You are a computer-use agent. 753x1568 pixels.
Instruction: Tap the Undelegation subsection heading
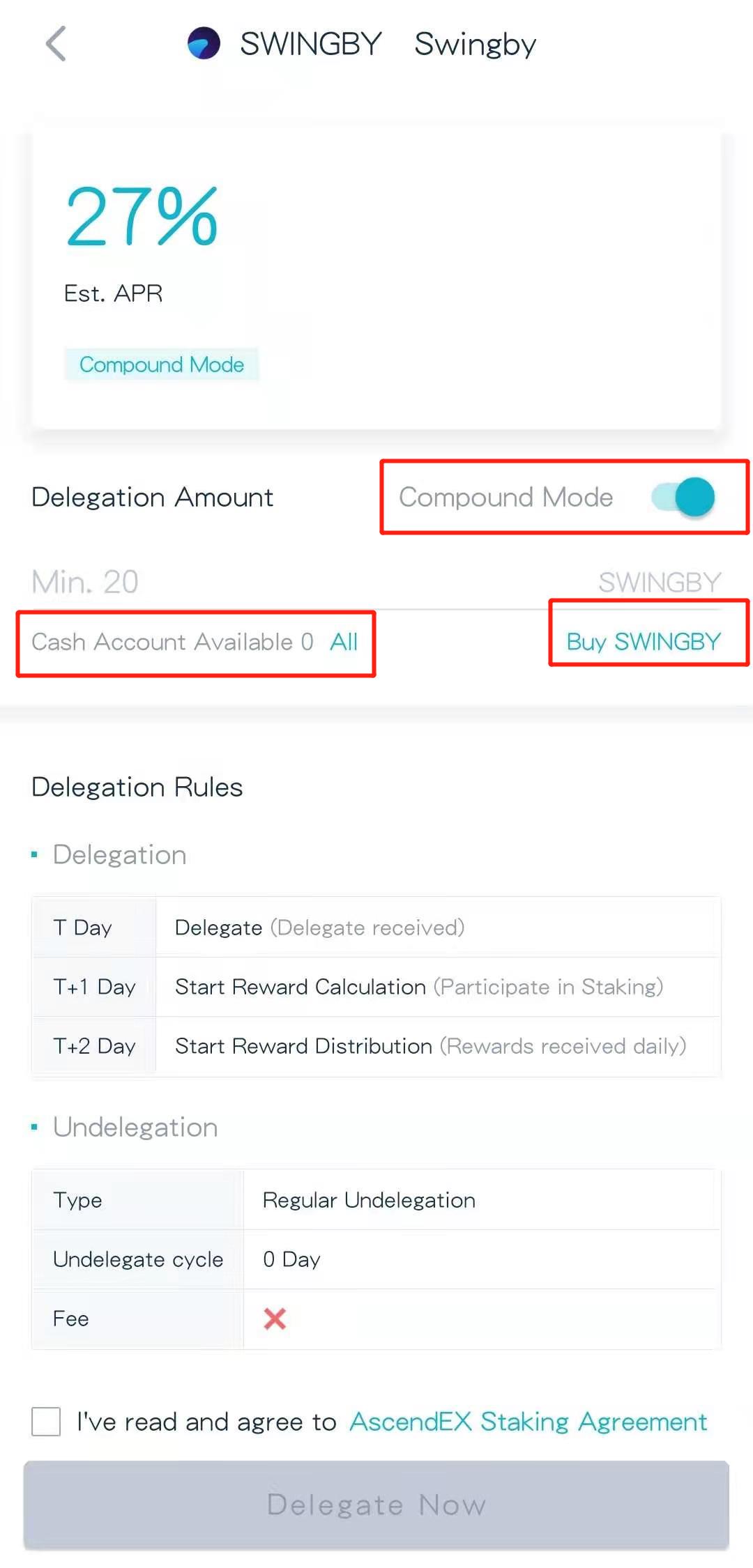tap(135, 1127)
